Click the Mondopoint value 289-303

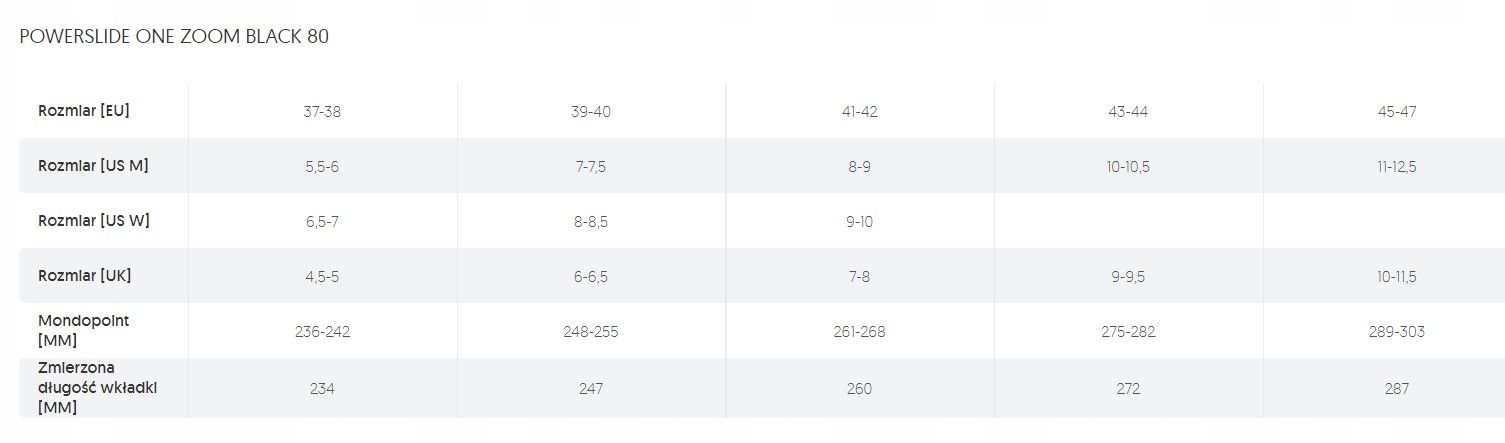point(1397,332)
